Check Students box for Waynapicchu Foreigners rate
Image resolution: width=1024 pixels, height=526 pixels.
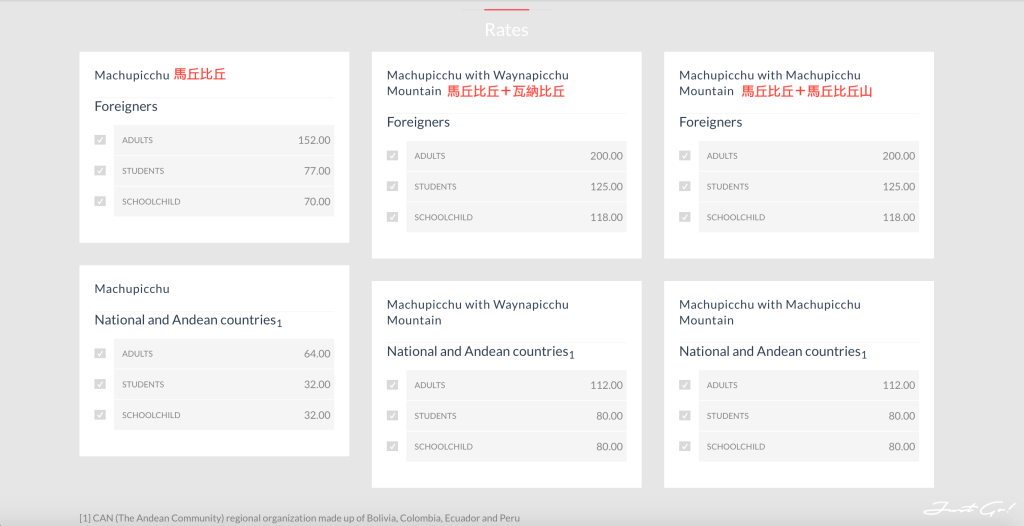coord(392,186)
